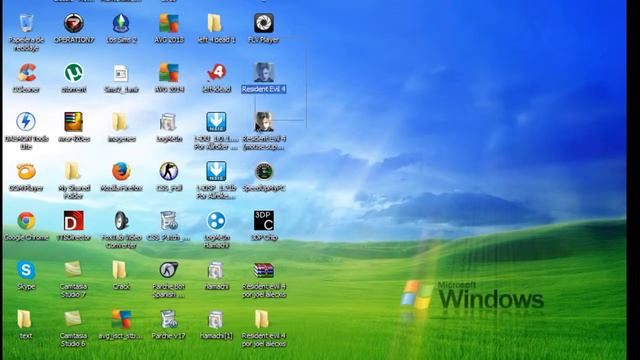
Task: Select the Parche bot Spanish icon
Action: 169,270
